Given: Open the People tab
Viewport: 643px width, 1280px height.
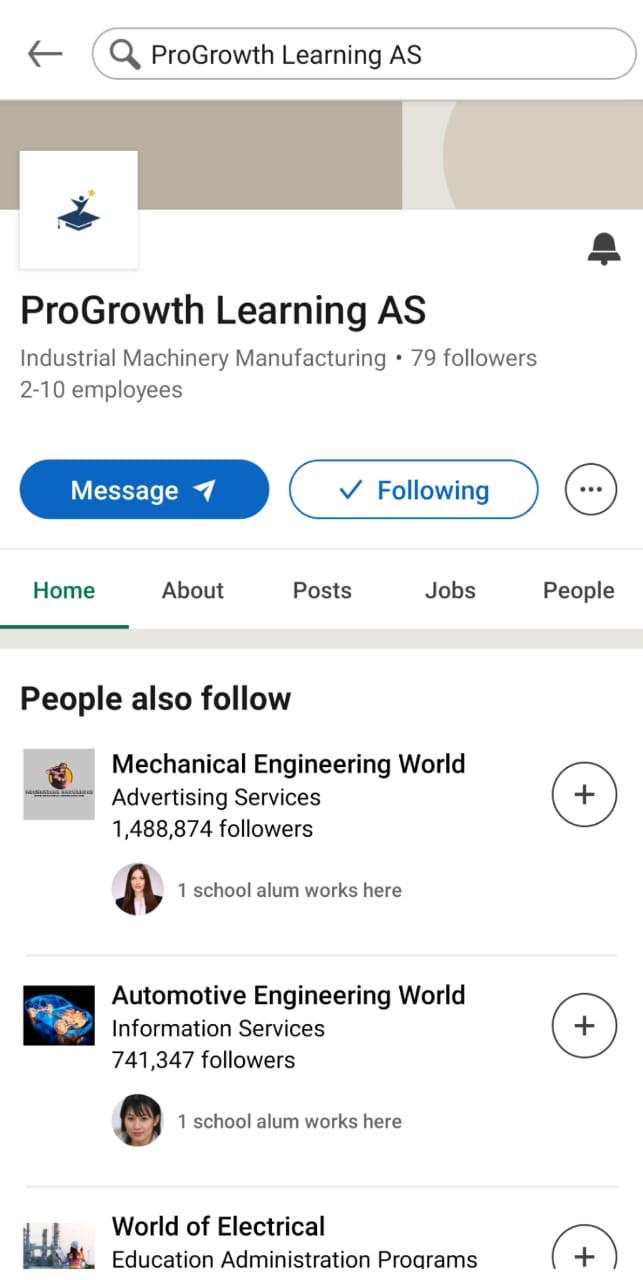Looking at the screenshot, I should pyautogui.click(x=578, y=590).
